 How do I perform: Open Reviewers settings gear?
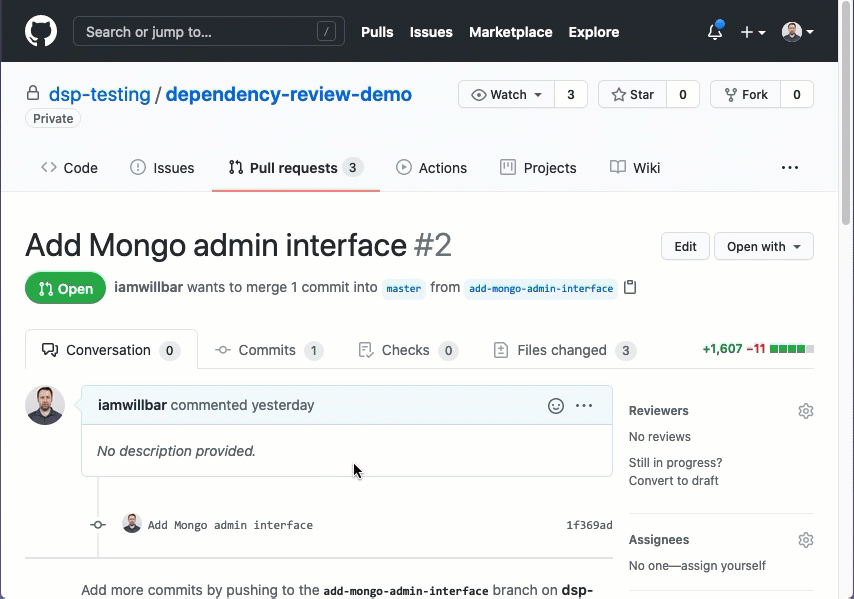click(x=805, y=411)
